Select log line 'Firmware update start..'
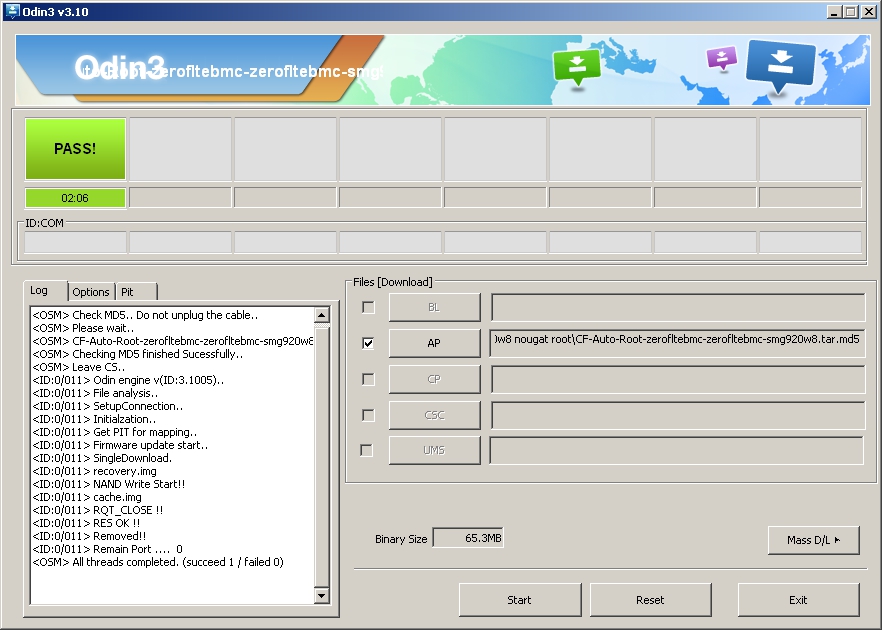This screenshot has width=882, height=630. click(x=120, y=445)
